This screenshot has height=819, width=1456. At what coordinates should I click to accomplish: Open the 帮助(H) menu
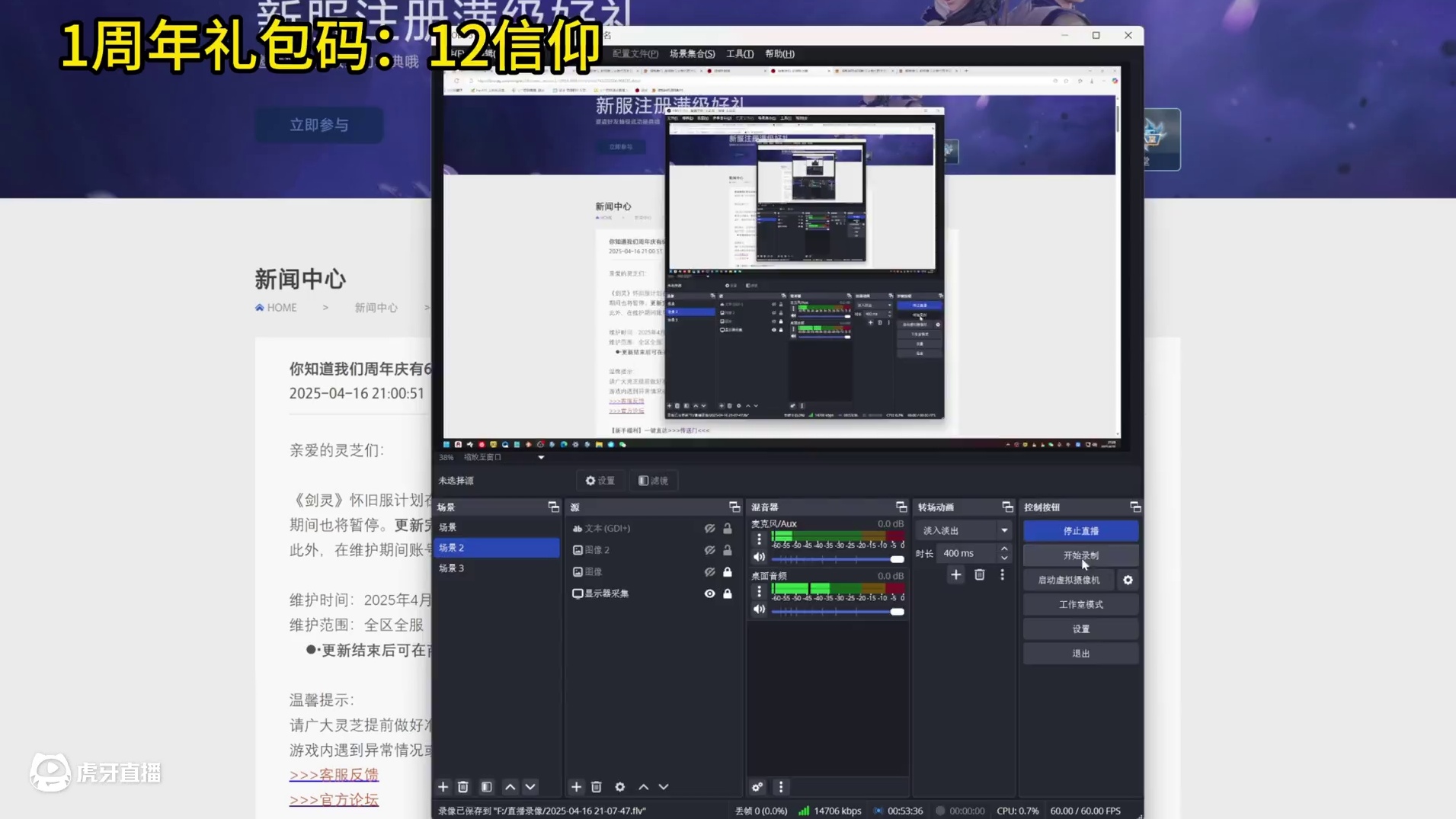coord(778,53)
